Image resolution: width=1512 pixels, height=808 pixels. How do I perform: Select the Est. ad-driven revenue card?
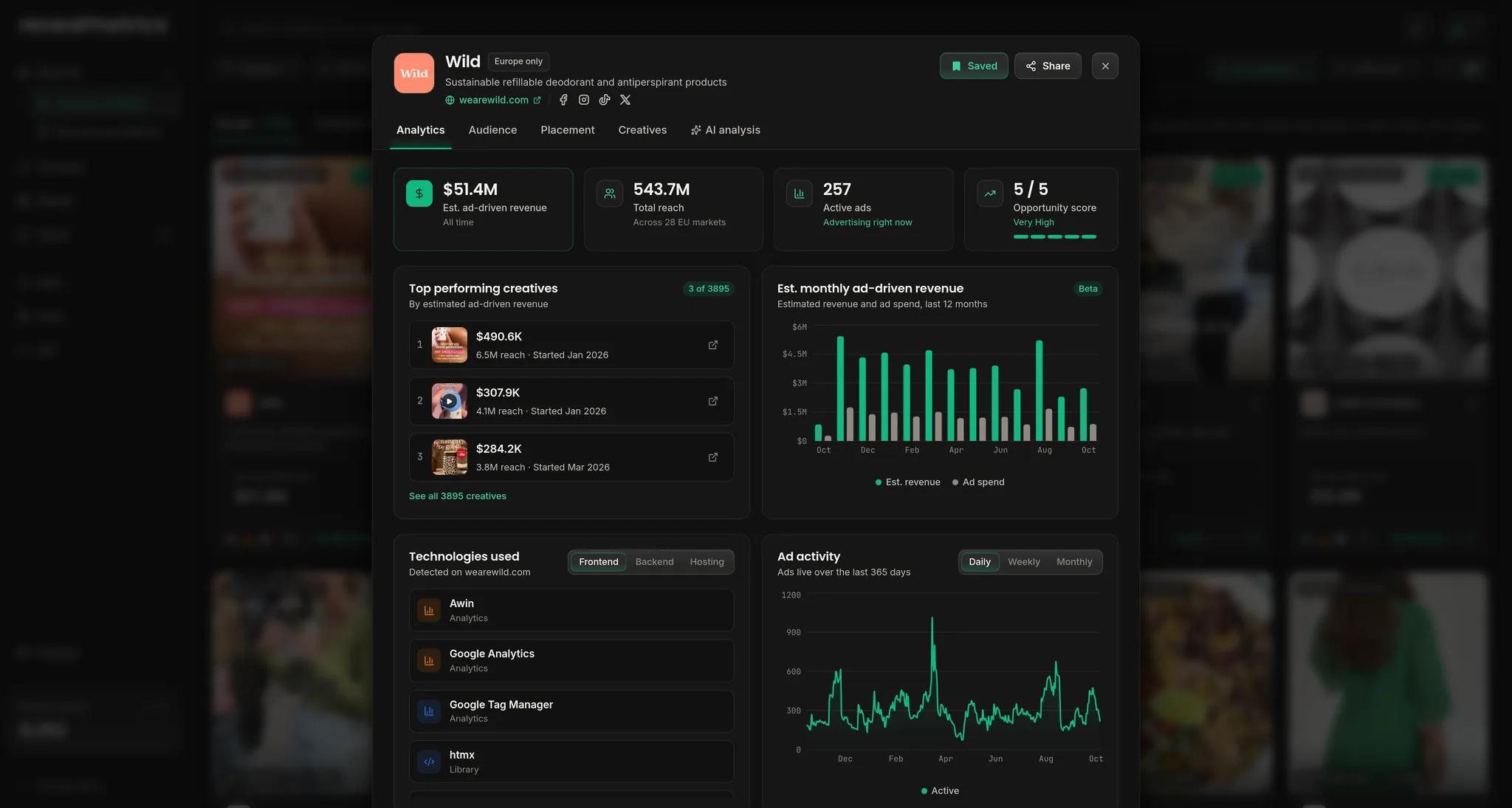point(484,209)
